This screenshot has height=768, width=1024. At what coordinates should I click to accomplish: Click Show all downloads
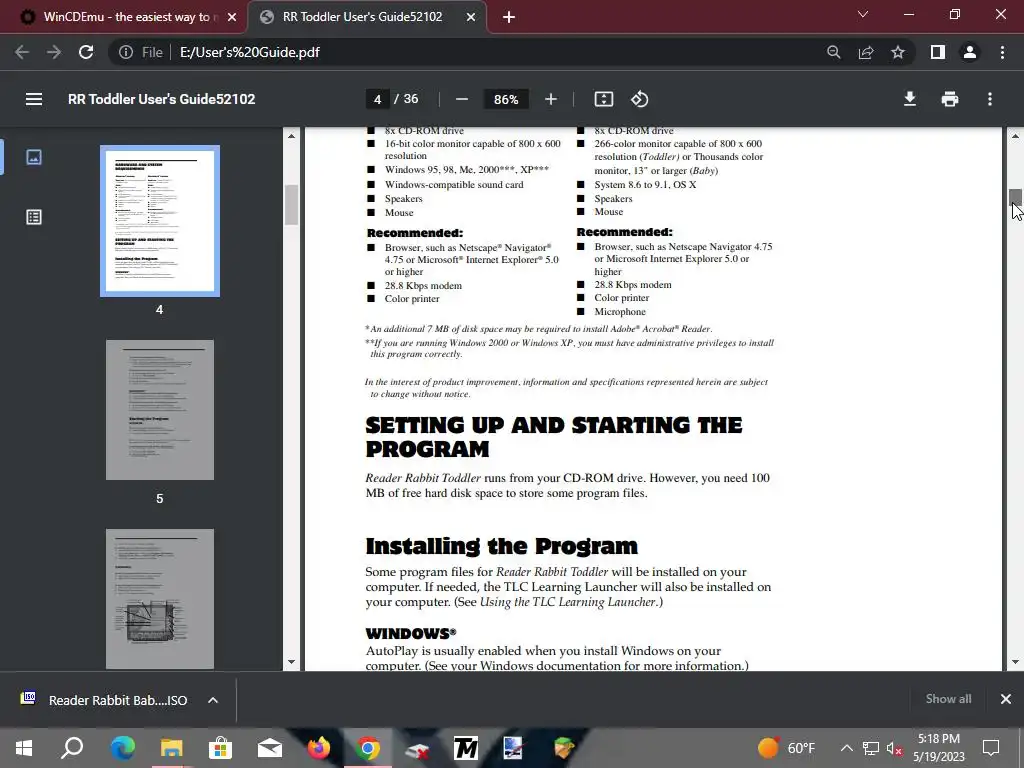point(948,699)
